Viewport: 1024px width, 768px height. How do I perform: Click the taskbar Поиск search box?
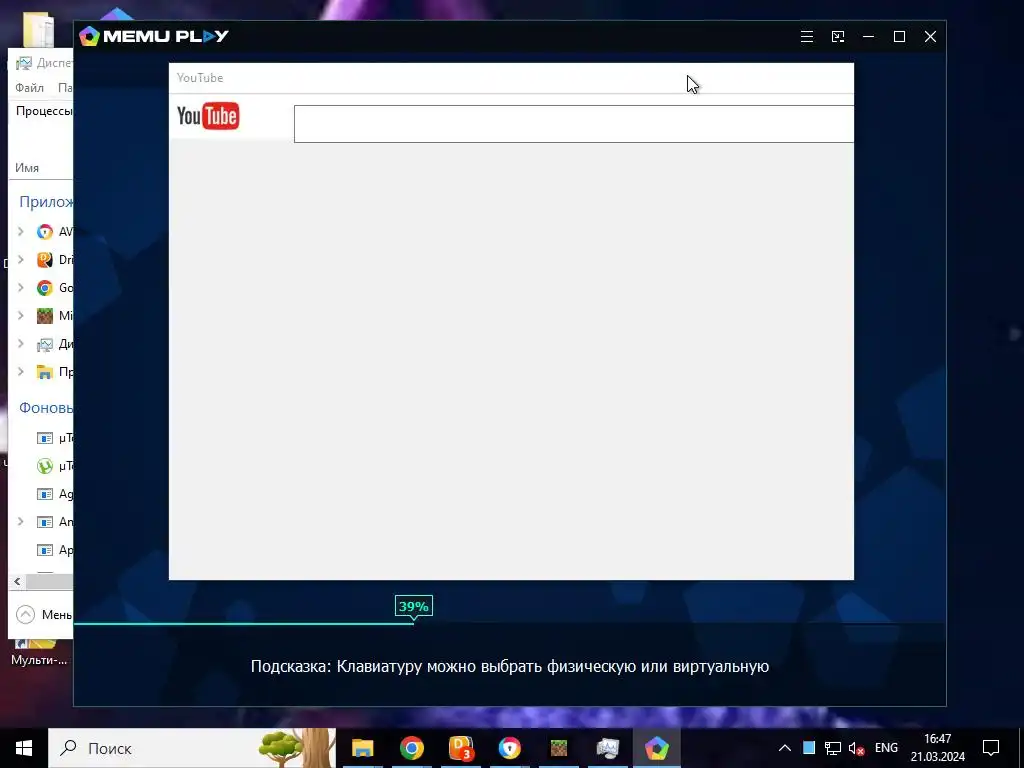tap(192, 748)
